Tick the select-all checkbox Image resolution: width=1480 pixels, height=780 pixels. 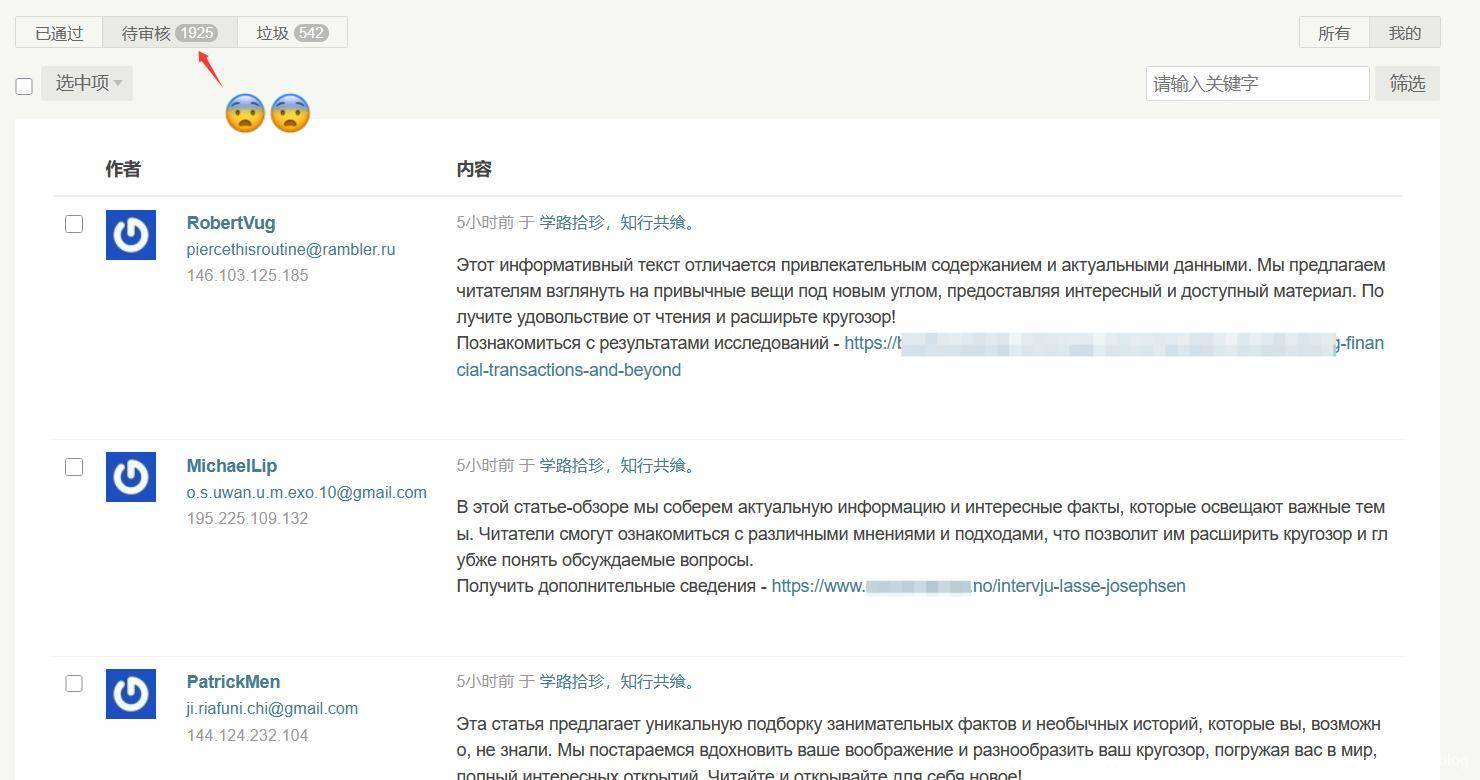(24, 86)
